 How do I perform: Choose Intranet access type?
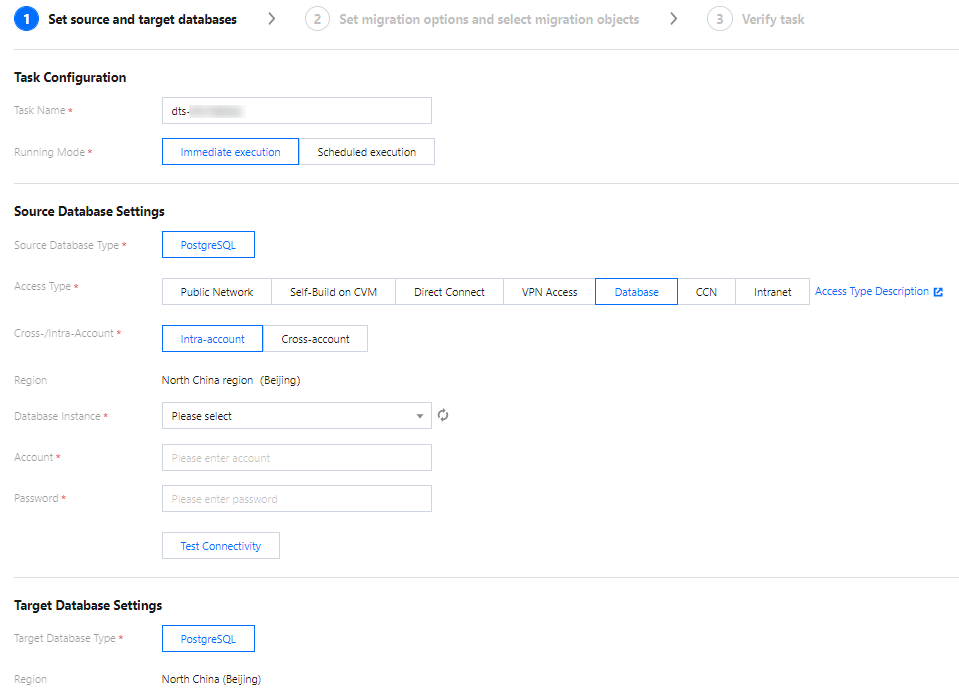point(772,292)
